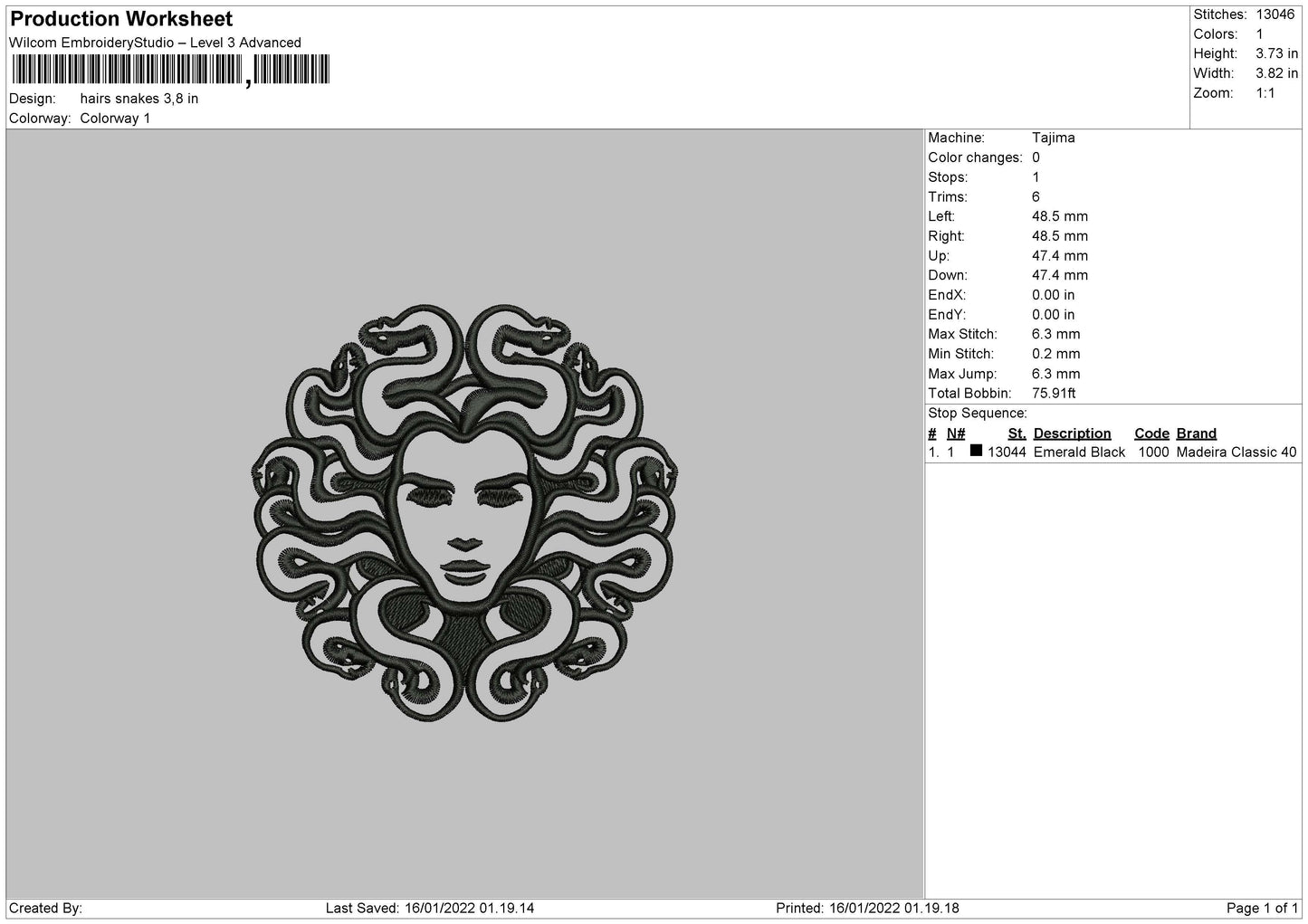1308x924 pixels.
Task: Click the Stitches value 13046
Action: [1275, 14]
